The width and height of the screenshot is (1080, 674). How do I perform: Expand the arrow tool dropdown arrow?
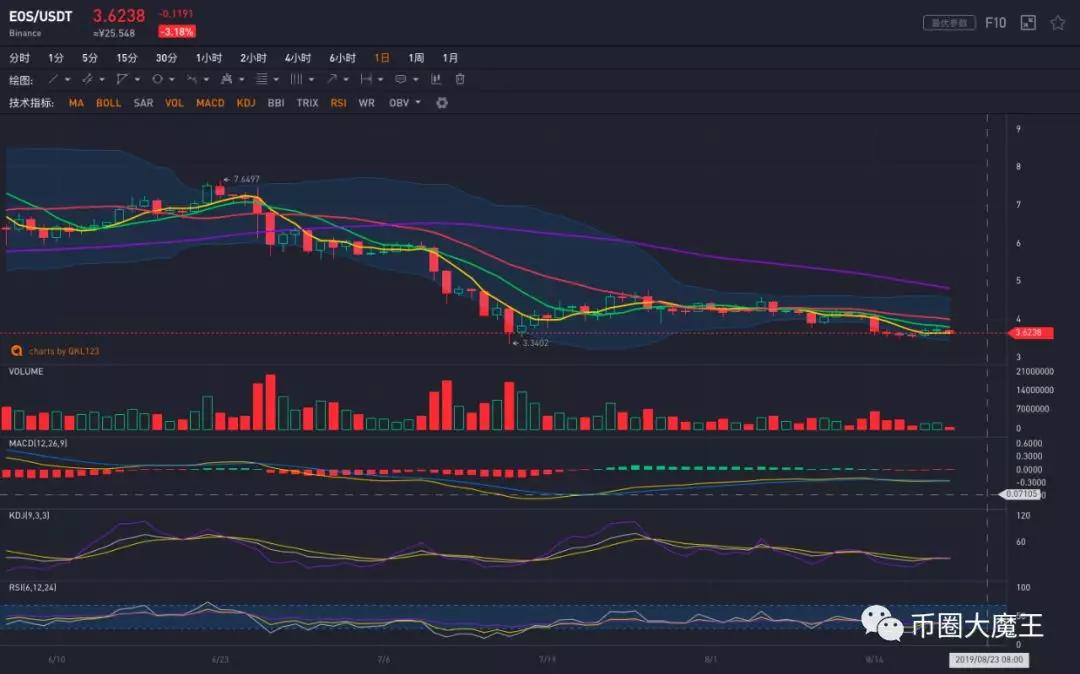click(x=346, y=80)
